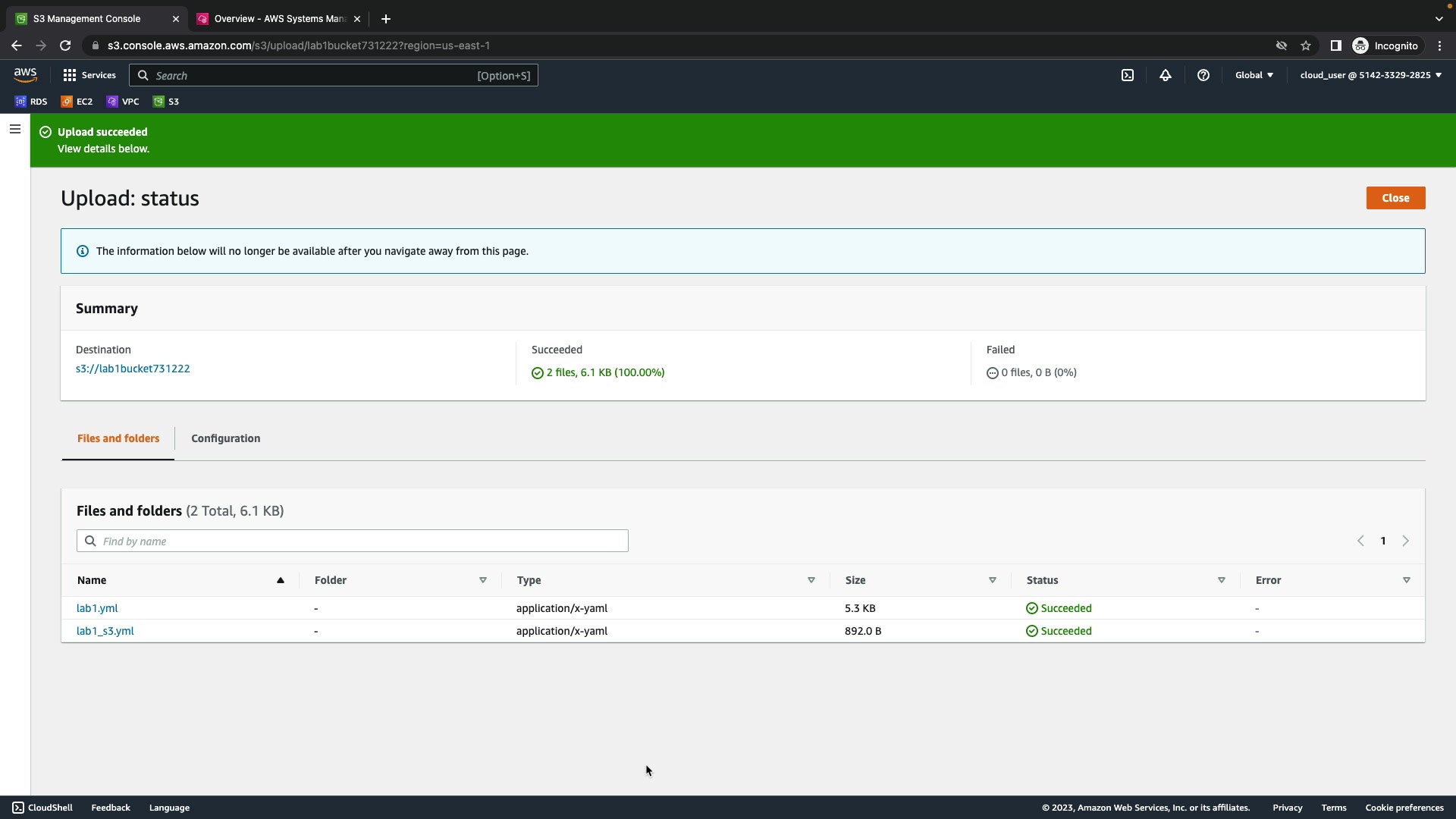Screen dimensions: 1456x819
Task: Click the orange Close button
Action: point(1395,198)
